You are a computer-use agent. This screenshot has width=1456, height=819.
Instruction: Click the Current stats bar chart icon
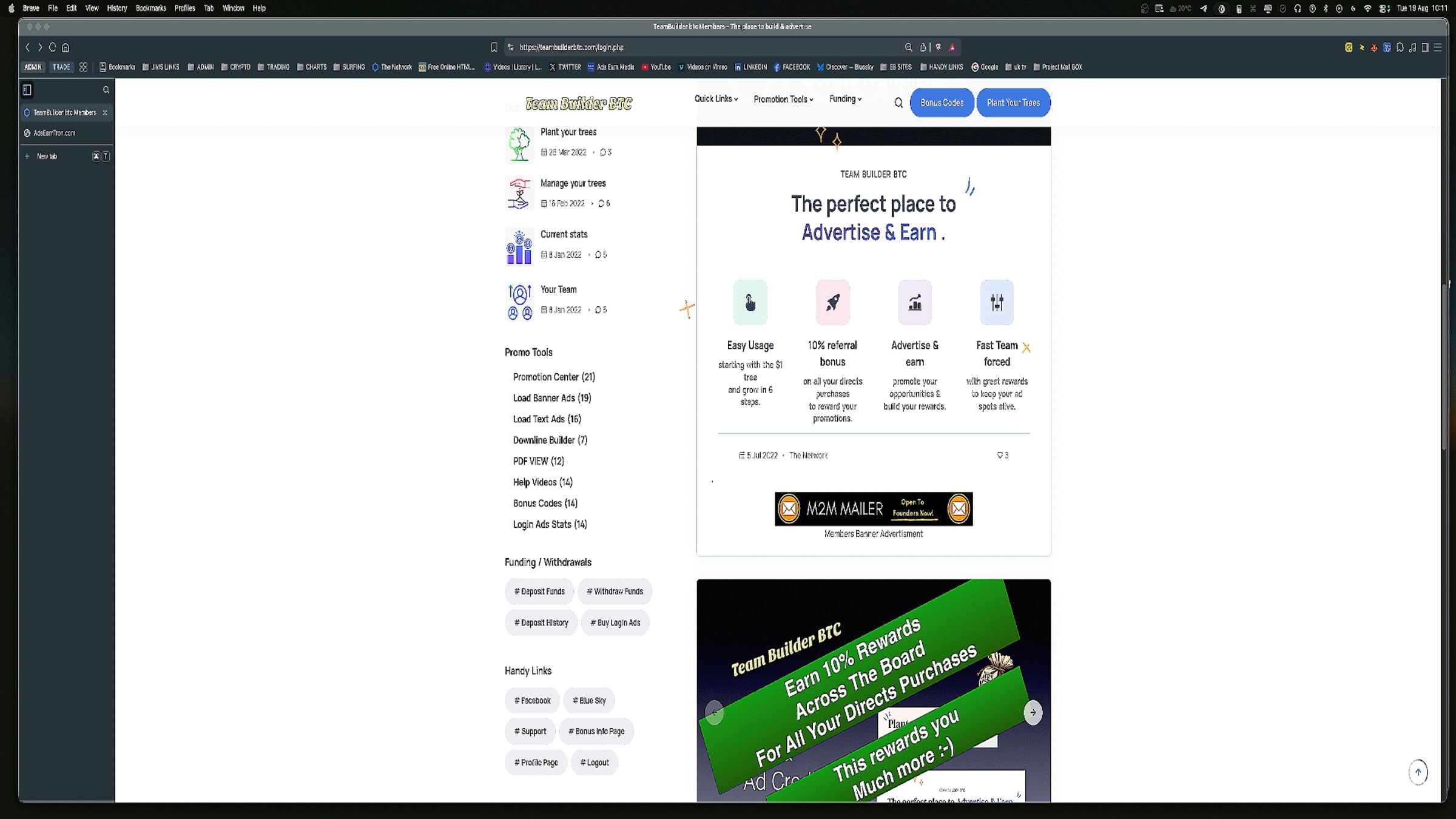[x=519, y=246]
